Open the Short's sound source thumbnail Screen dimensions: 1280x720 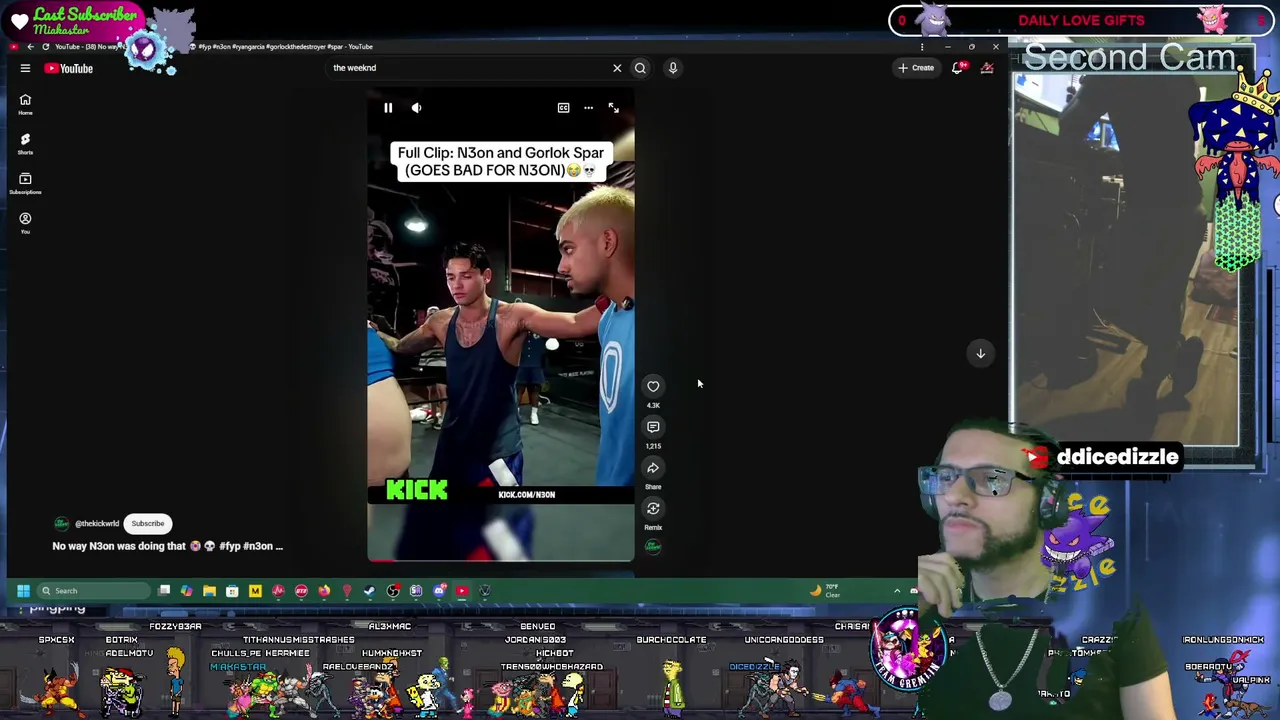[x=653, y=547]
